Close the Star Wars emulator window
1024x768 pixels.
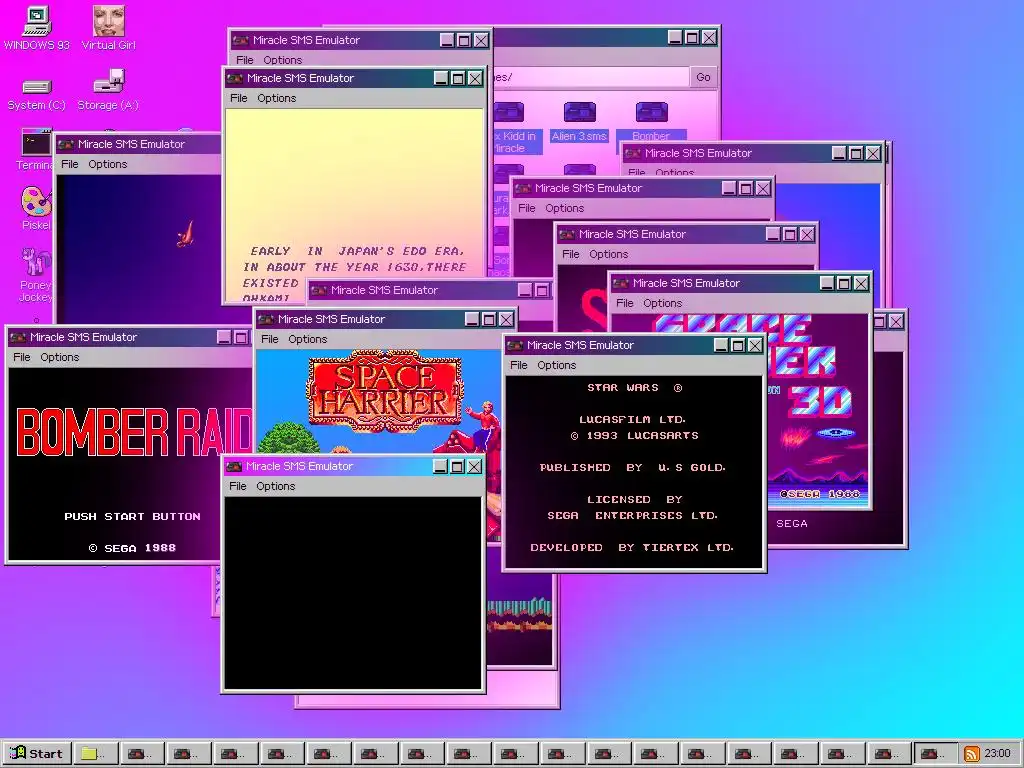point(755,345)
